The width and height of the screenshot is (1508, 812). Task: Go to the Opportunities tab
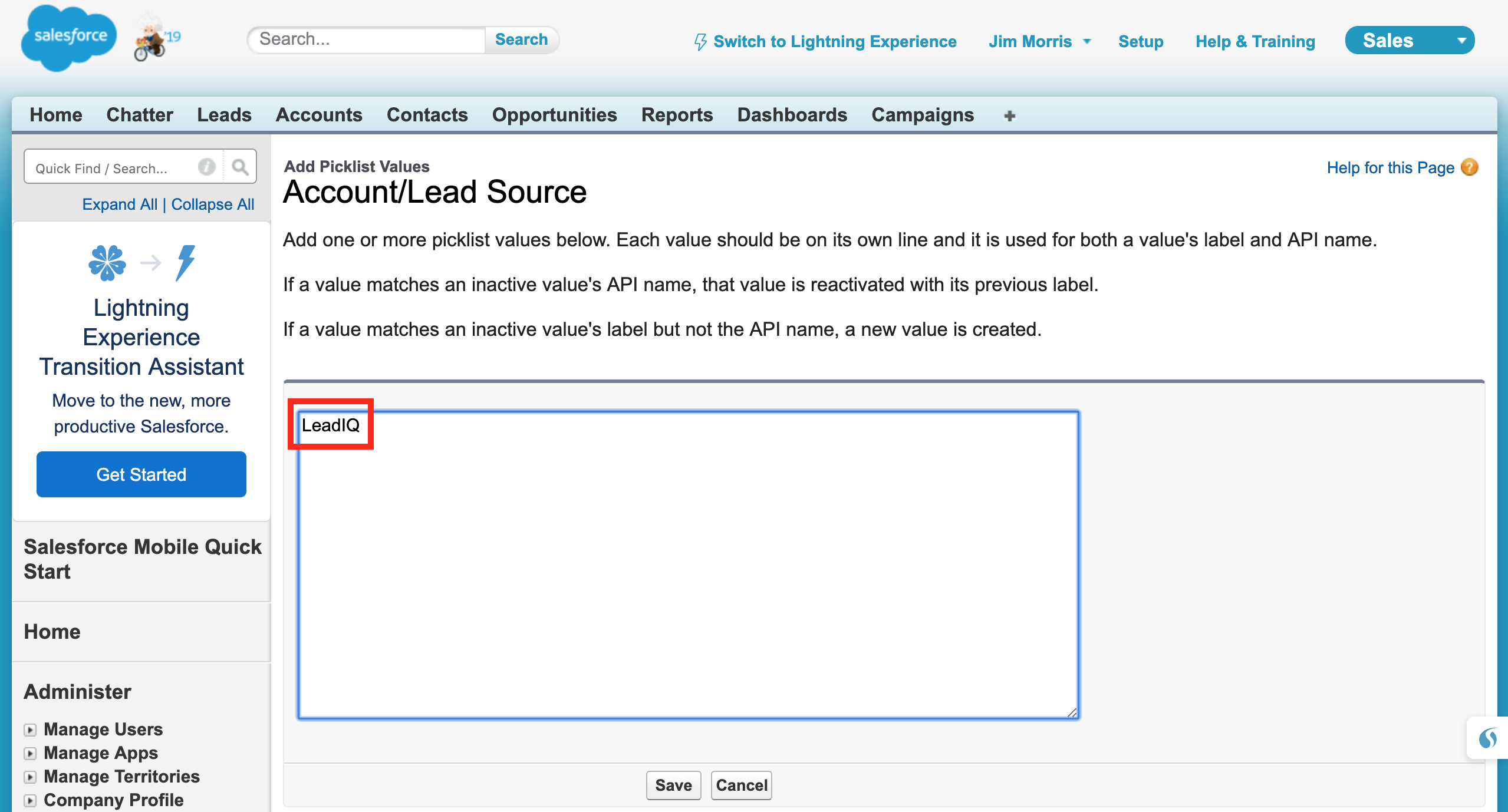[554, 115]
